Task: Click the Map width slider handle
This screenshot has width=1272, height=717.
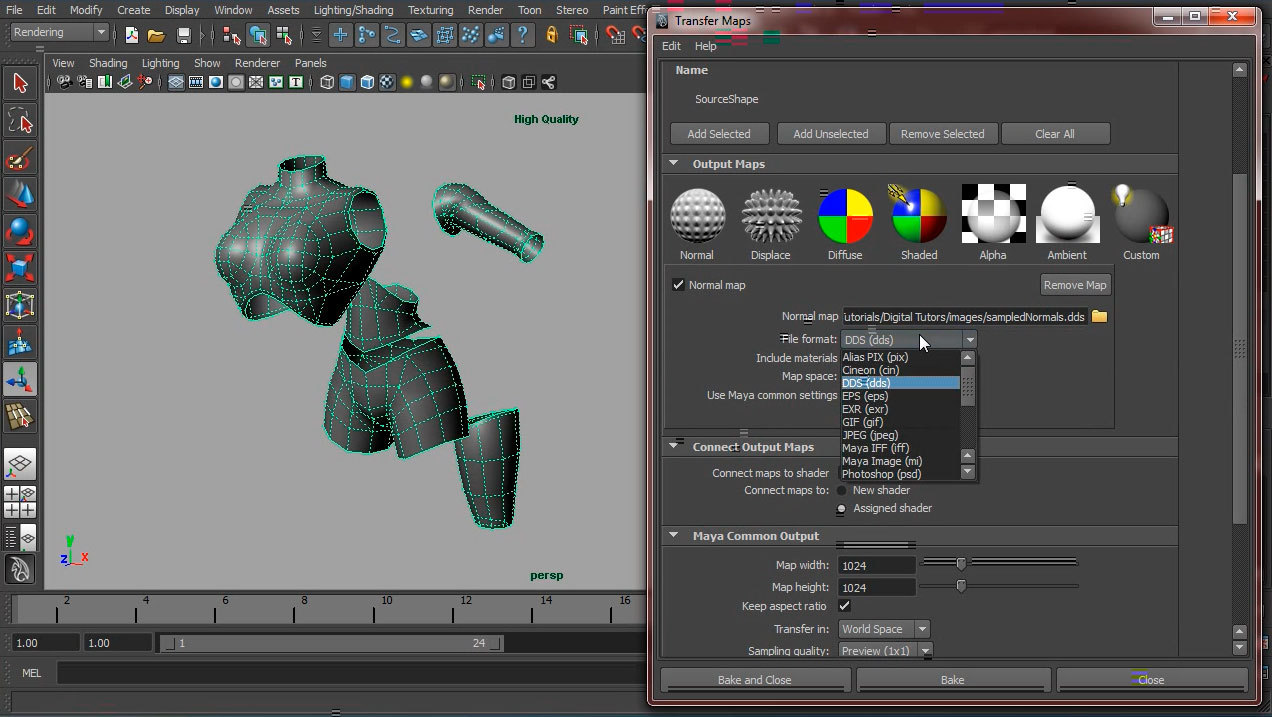Action: pos(961,564)
